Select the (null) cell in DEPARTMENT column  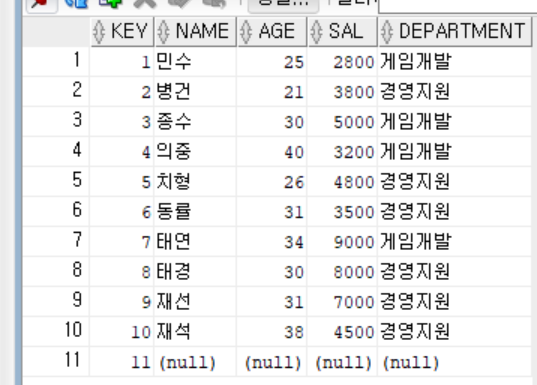[454, 362]
